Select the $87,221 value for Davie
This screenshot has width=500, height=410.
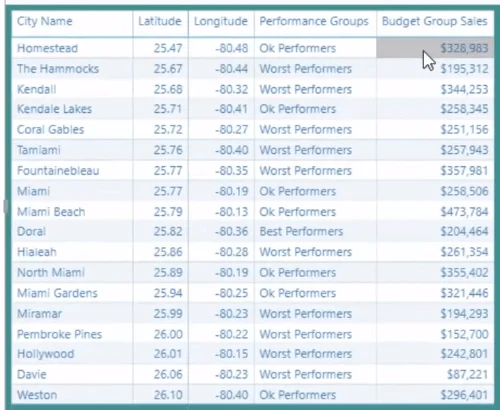(x=467, y=374)
